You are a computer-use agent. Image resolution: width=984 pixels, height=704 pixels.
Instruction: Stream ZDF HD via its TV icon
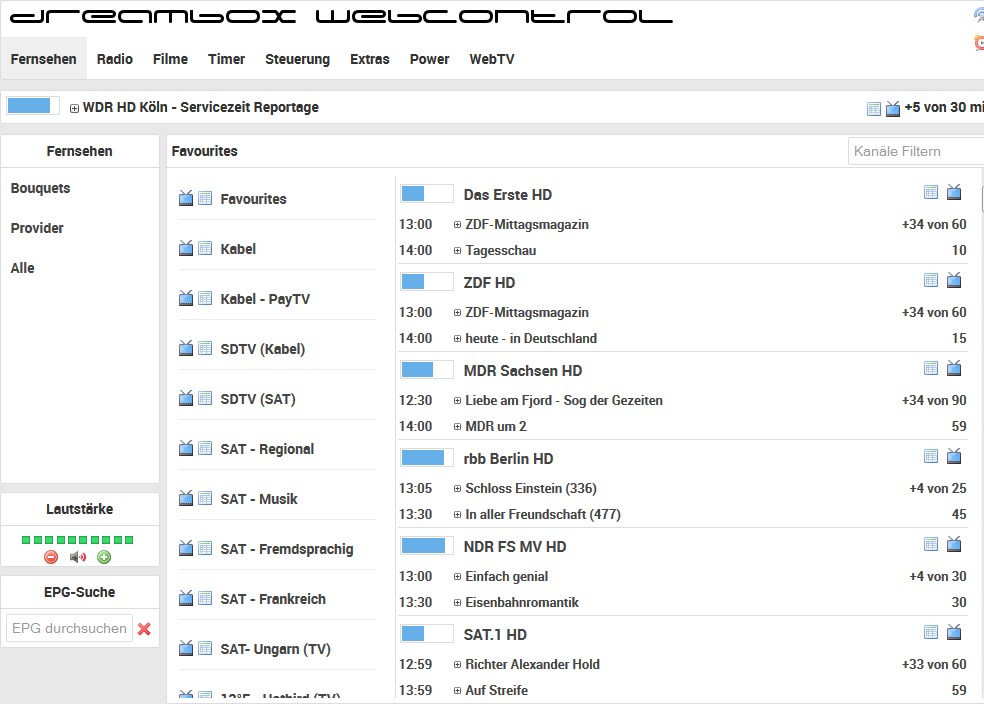coord(954,281)
